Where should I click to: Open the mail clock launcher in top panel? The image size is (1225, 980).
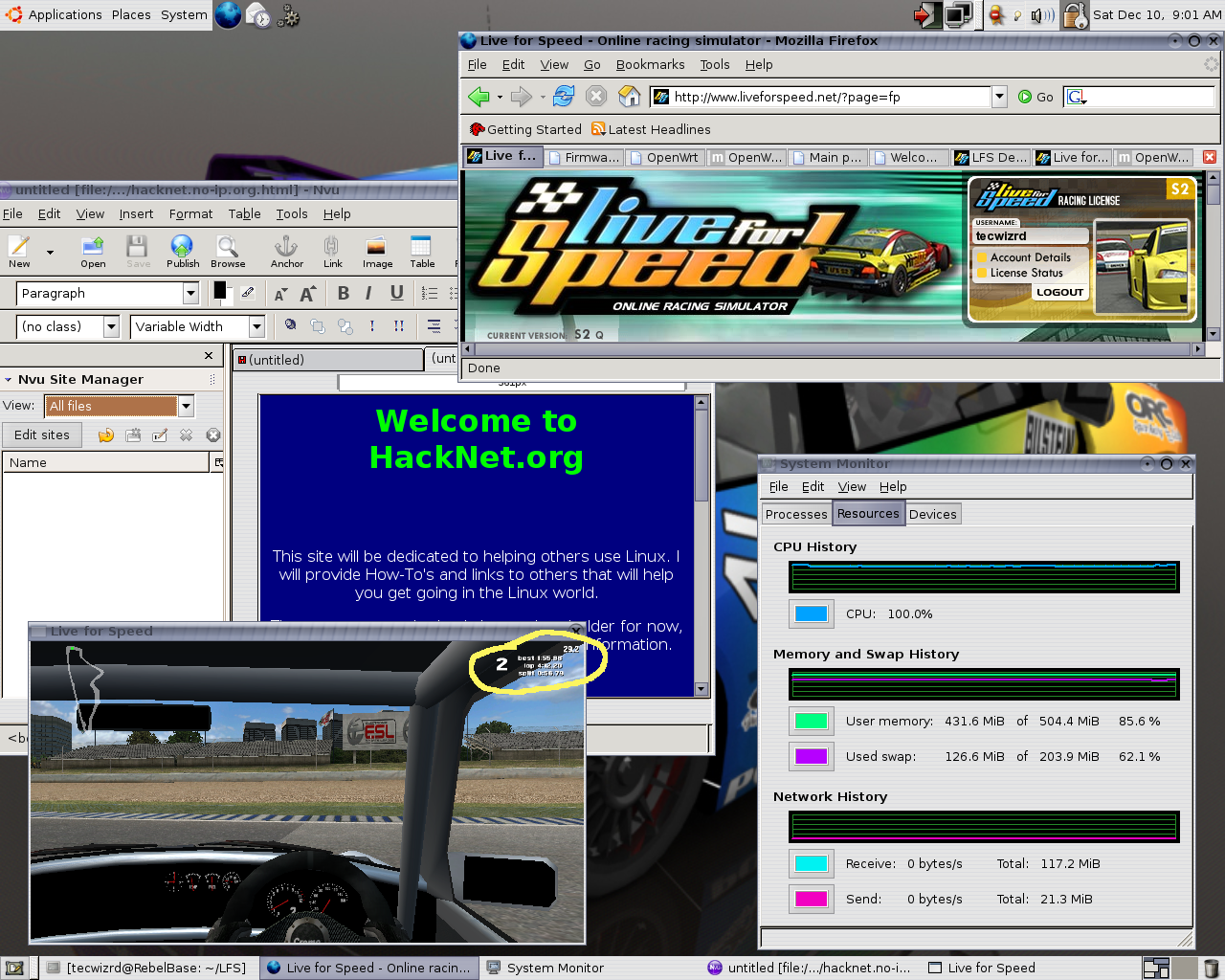[x=258, y=15]
